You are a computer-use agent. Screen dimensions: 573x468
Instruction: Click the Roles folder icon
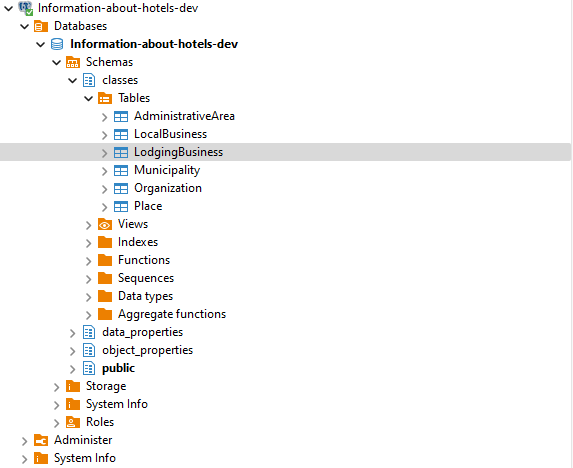coord(73,422)
